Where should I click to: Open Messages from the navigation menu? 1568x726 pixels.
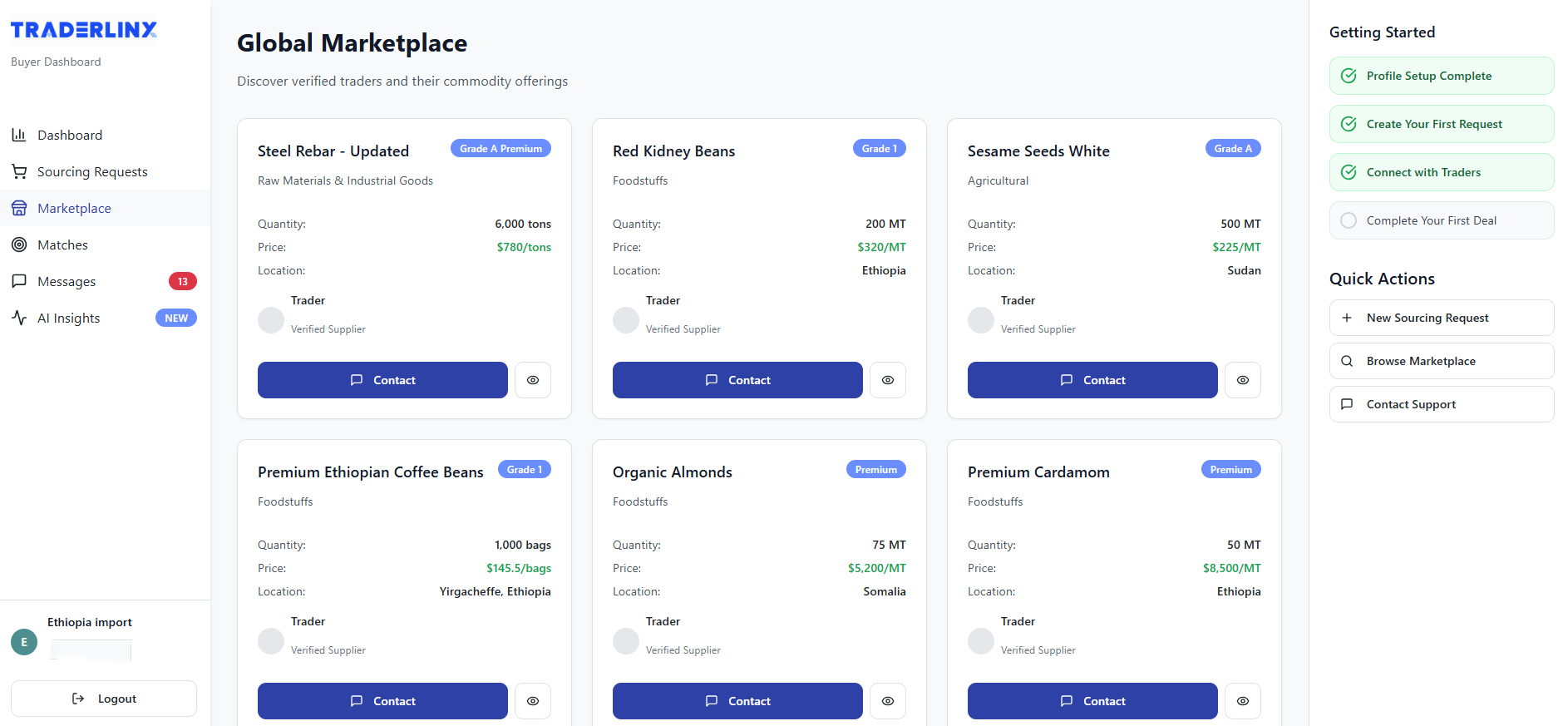point(69,281)
